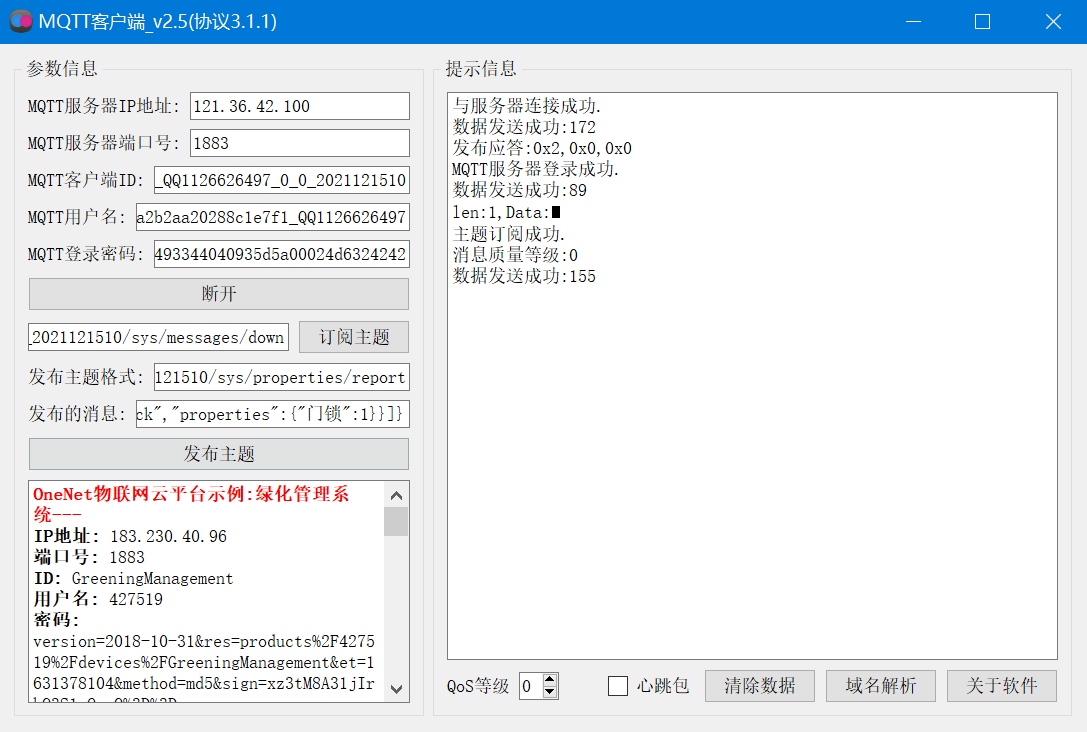Screen dimensions: 1087x732
Task: Maximize the MQTT client window
Action: pos(982,21)
